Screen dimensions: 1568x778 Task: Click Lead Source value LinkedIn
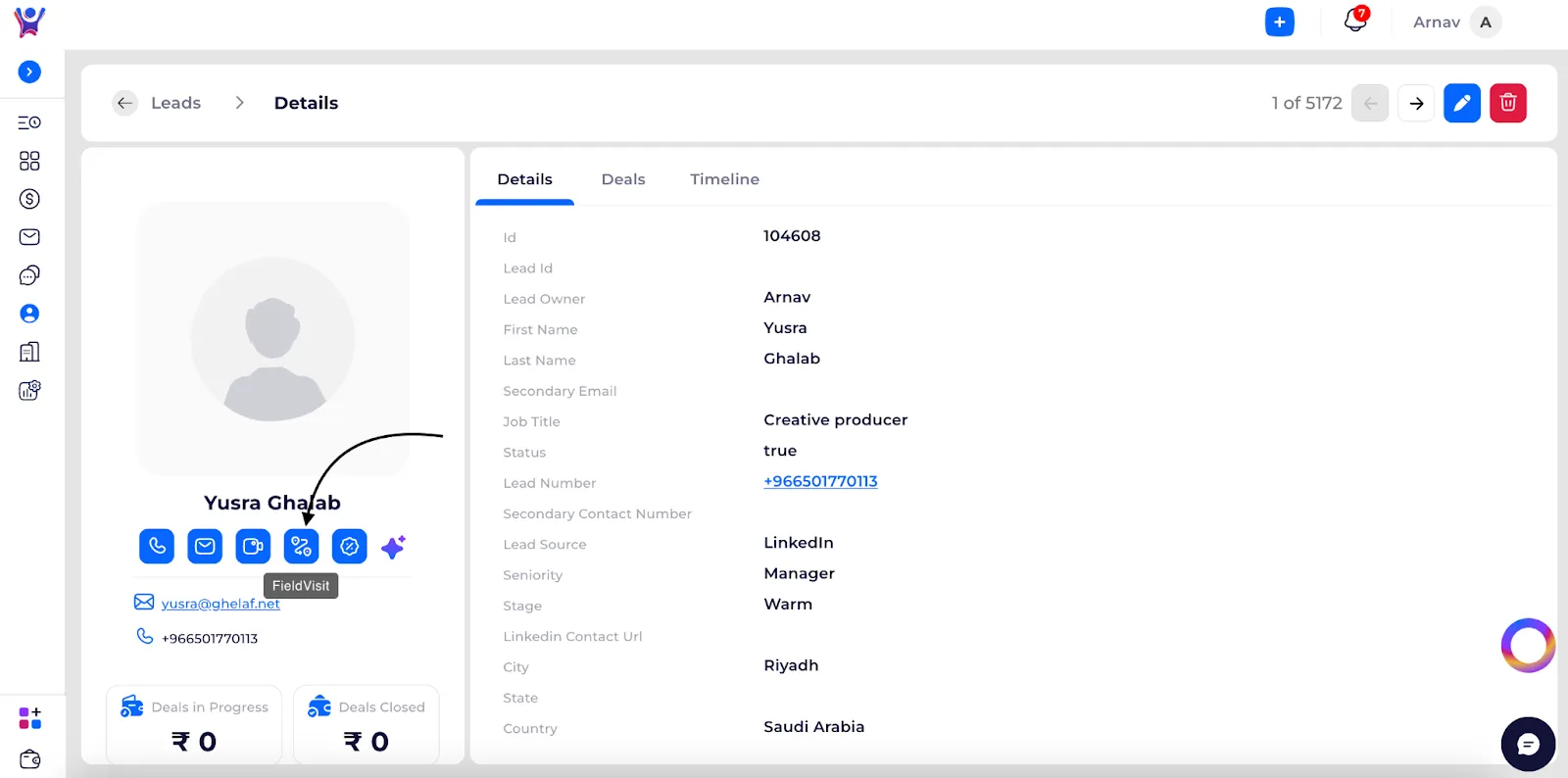click(799, 543)
